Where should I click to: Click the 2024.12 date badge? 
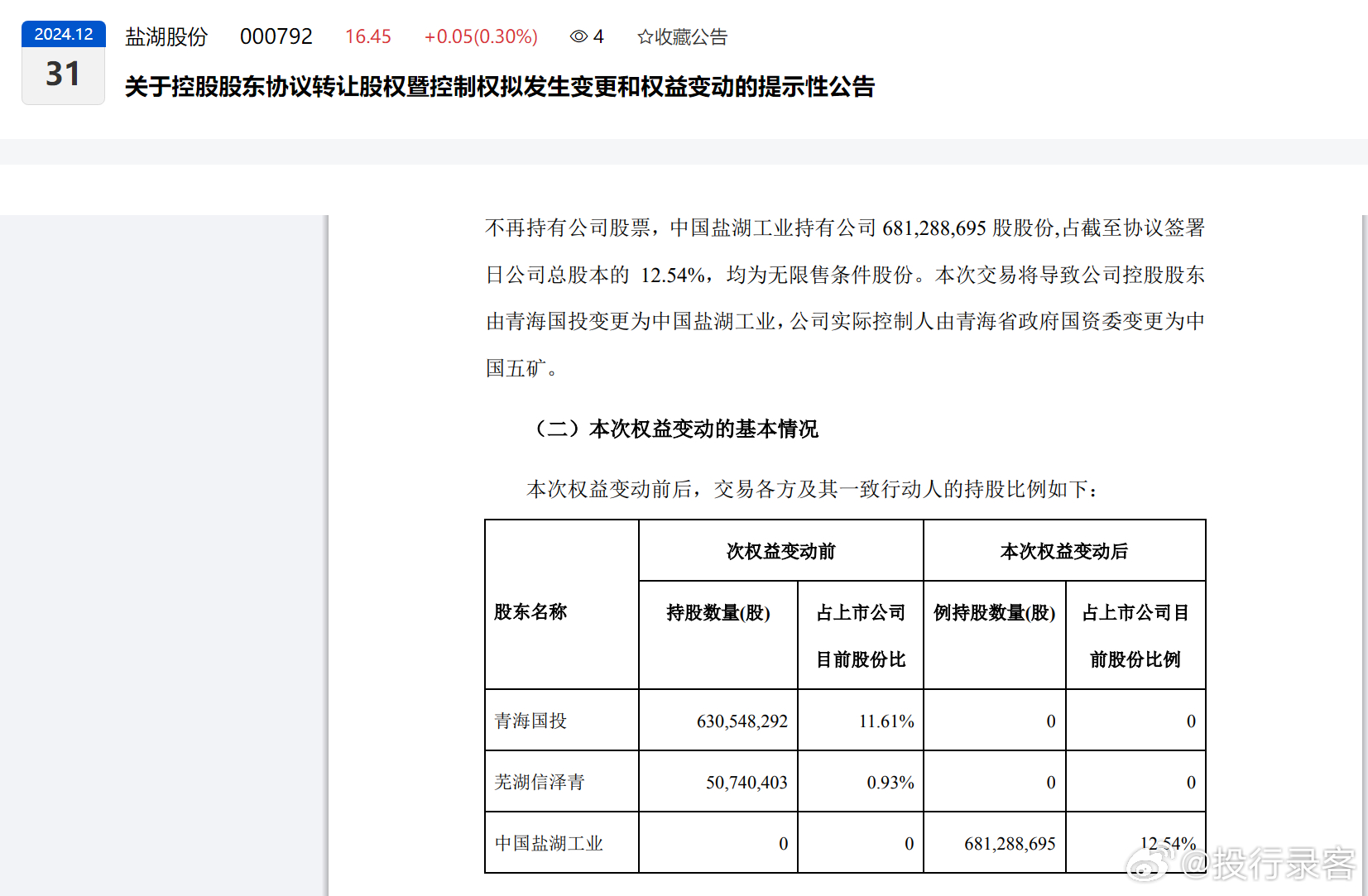coord(64,34)
